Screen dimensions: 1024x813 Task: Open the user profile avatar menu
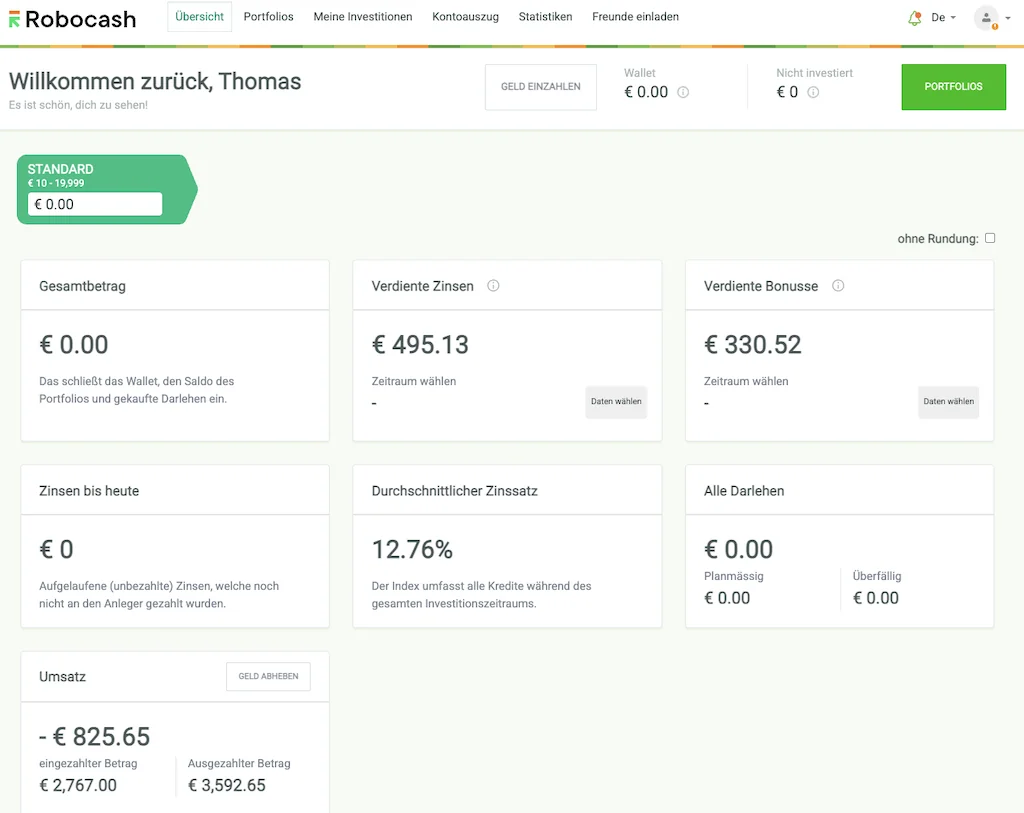click(x=986, y=18)
